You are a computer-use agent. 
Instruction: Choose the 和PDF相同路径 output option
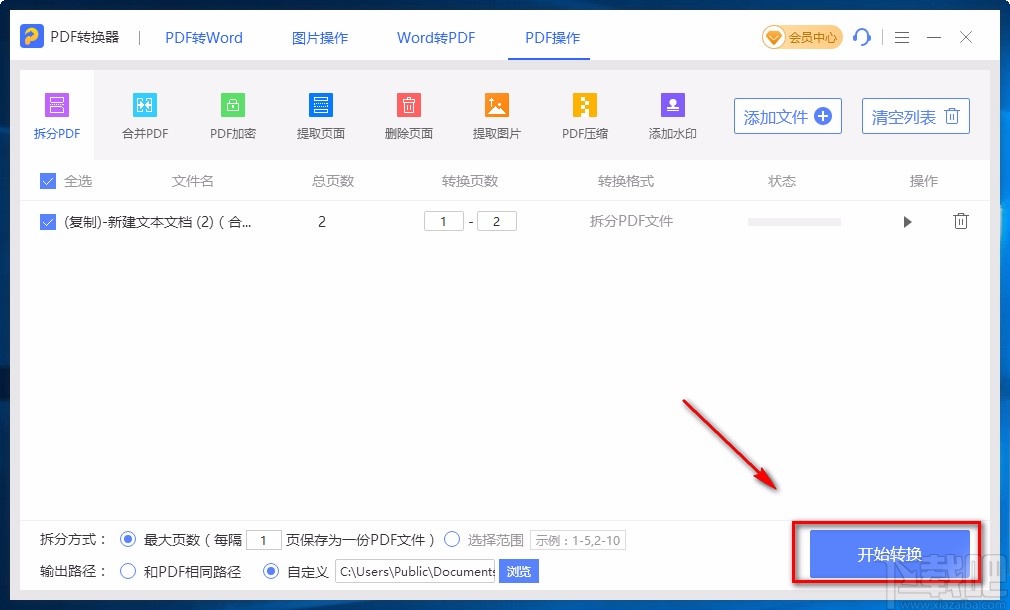[x=127, y=571]
